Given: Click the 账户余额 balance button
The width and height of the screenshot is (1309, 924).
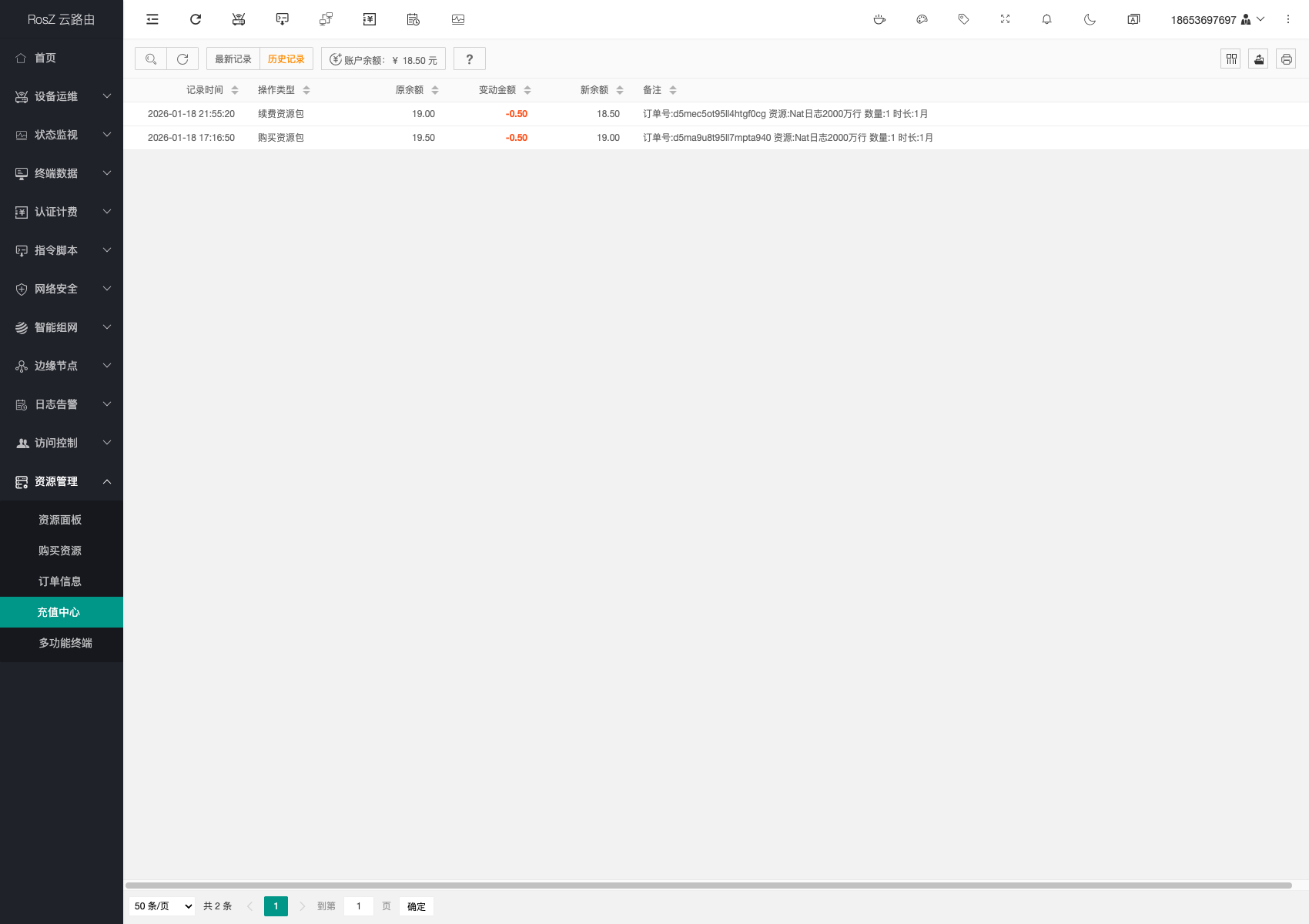Looking at the screenshot, I should 383,59.
